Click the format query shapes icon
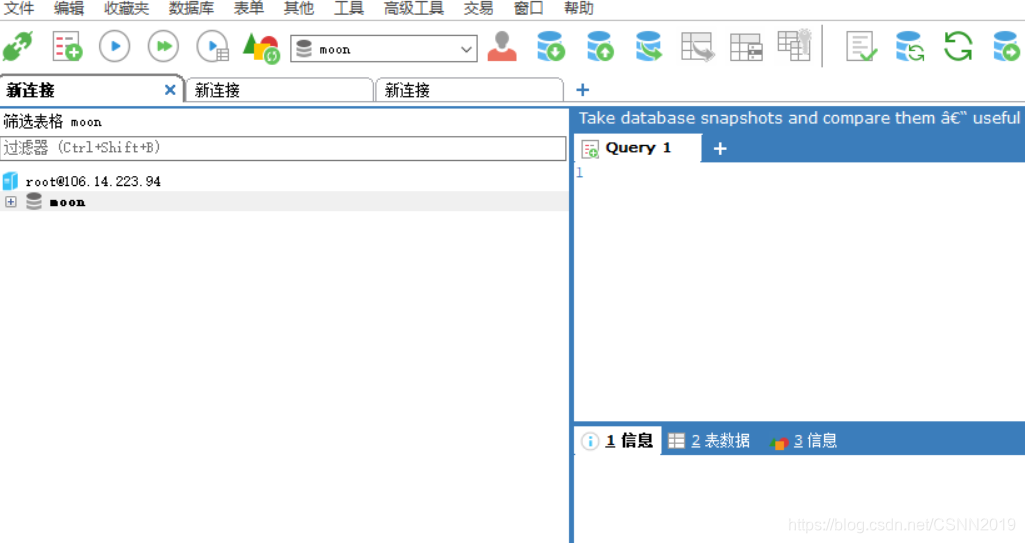 pyautogui.click(x=261, y=48)
